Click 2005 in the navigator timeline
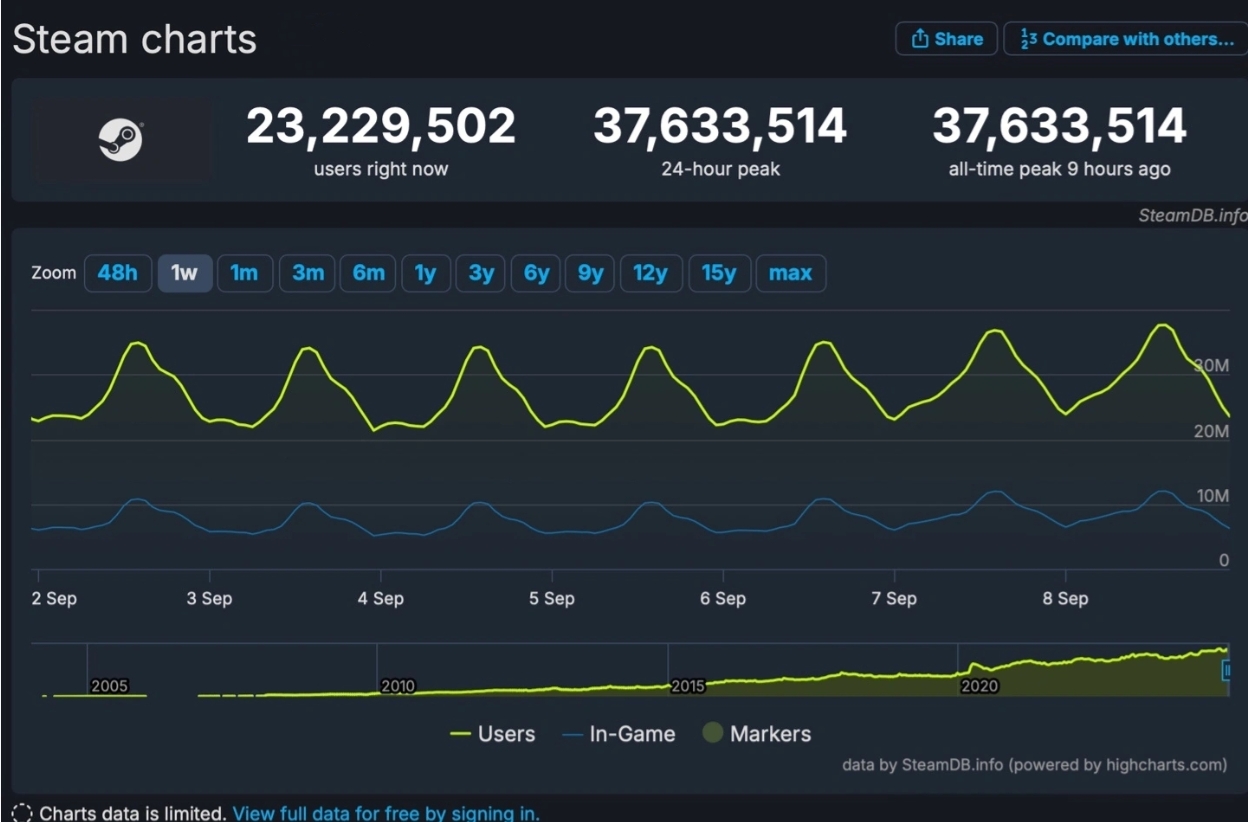 tap(109, 686)
